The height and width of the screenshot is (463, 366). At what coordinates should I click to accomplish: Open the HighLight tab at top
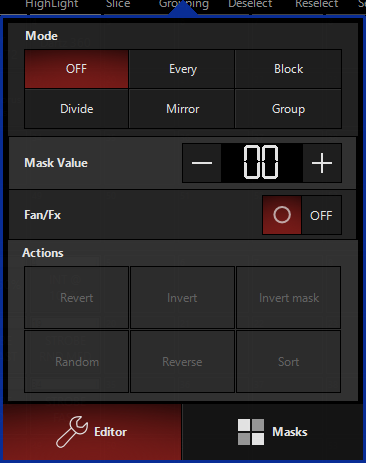pos(52,5)
